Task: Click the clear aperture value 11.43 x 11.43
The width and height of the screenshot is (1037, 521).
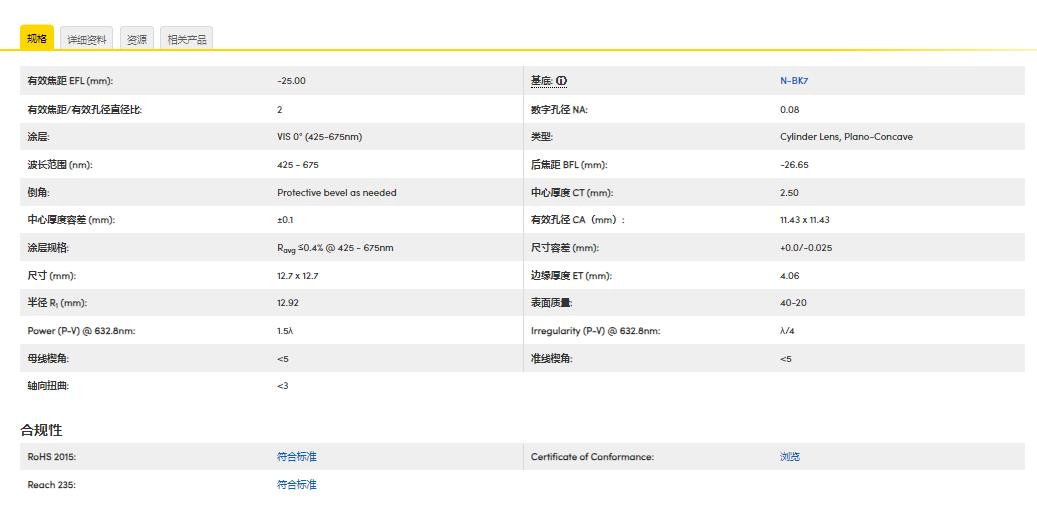Action: pos(804,220)
